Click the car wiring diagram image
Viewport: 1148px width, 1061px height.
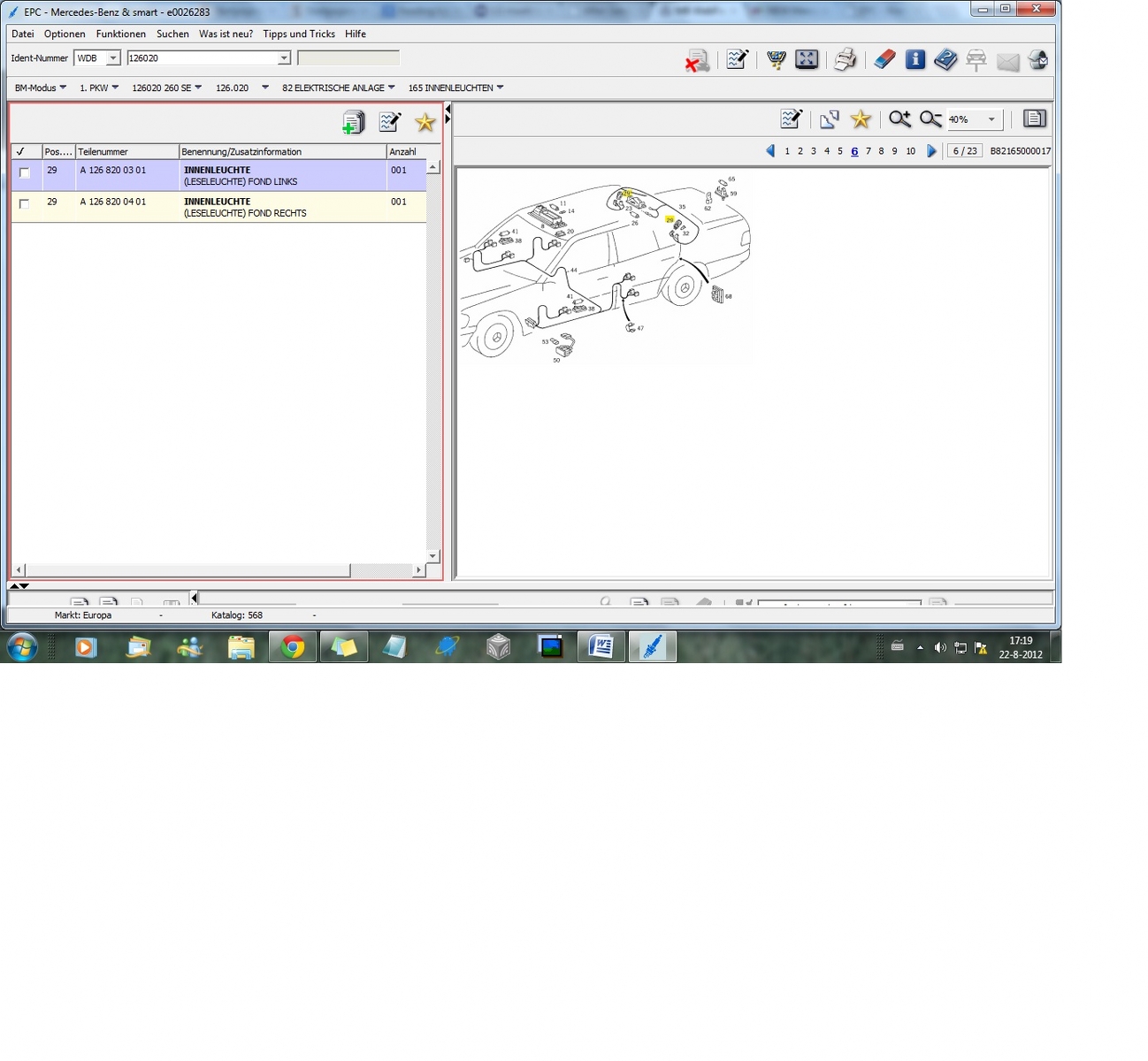606,269
